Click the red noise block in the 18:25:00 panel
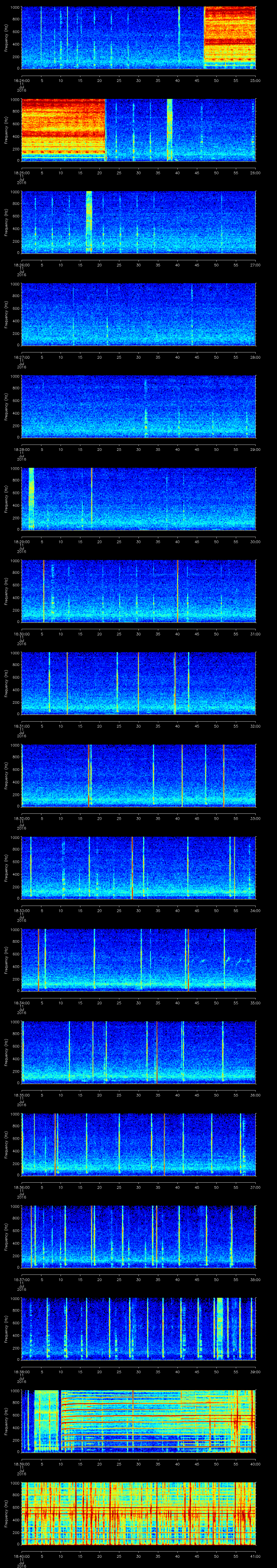The width and height of the screenshot is (277, 1568). 63,130
